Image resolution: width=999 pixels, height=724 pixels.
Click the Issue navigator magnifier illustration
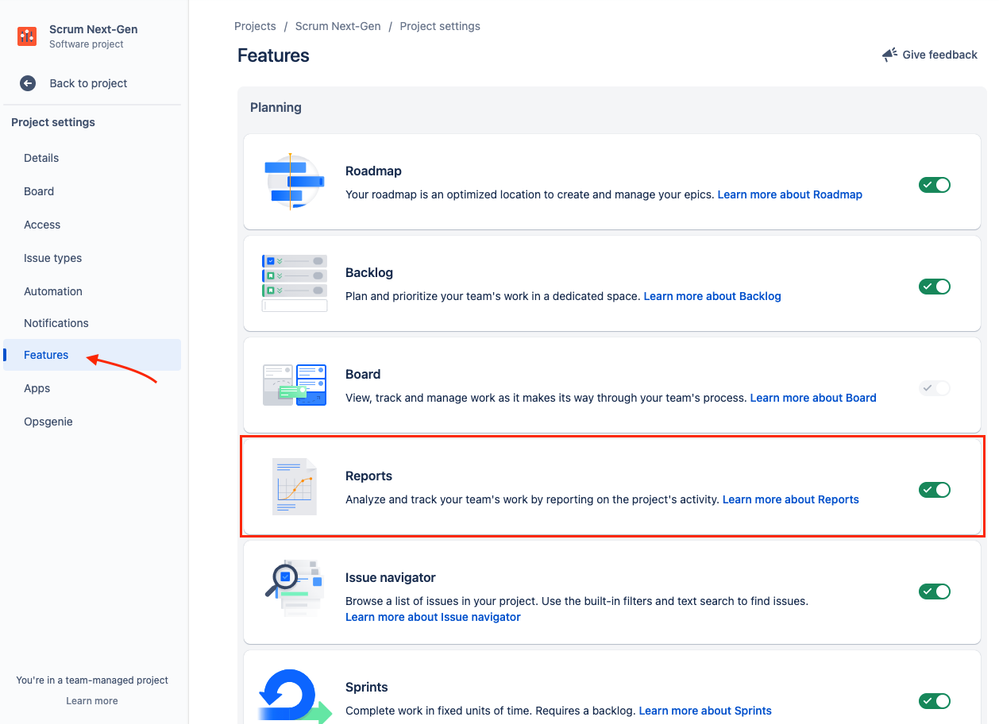point(294,588)
